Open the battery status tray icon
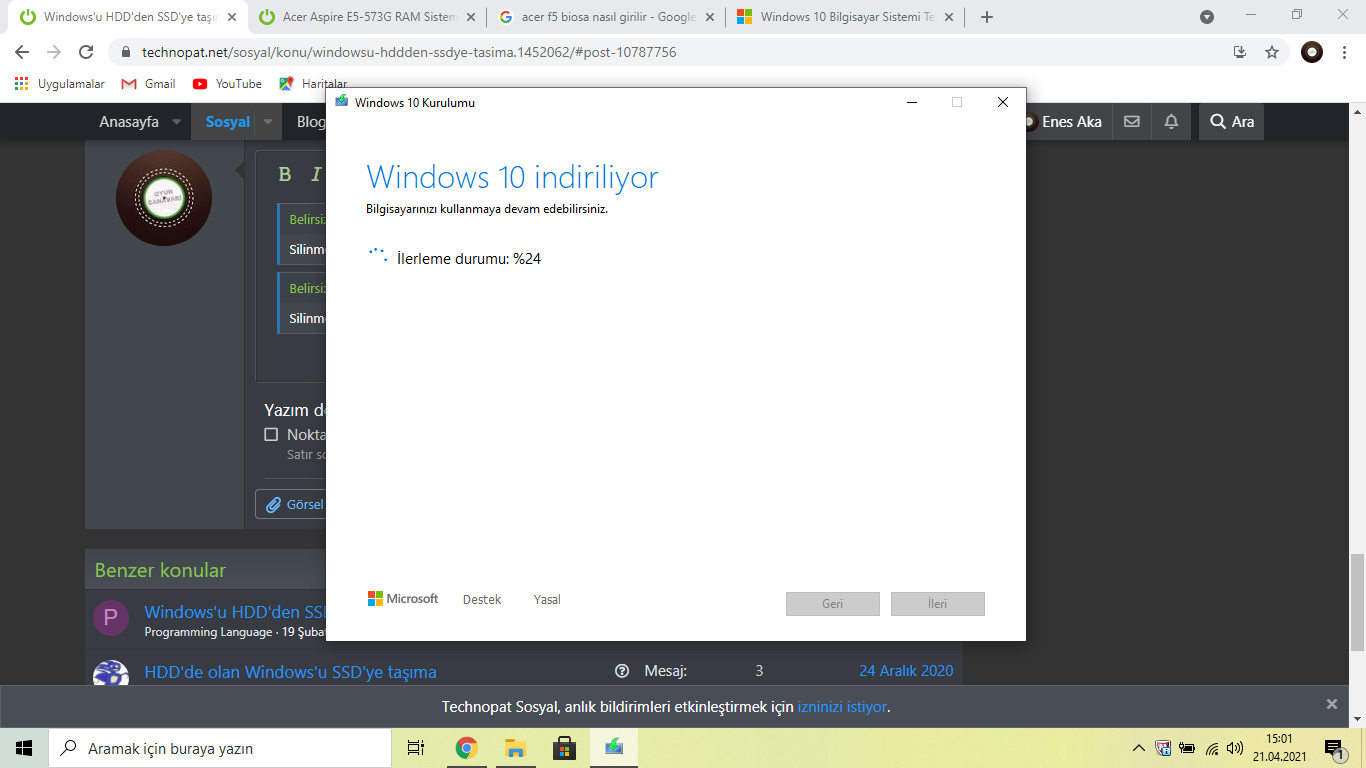This screenshot has height=768, width=1366. click(x=1187, y=748)
